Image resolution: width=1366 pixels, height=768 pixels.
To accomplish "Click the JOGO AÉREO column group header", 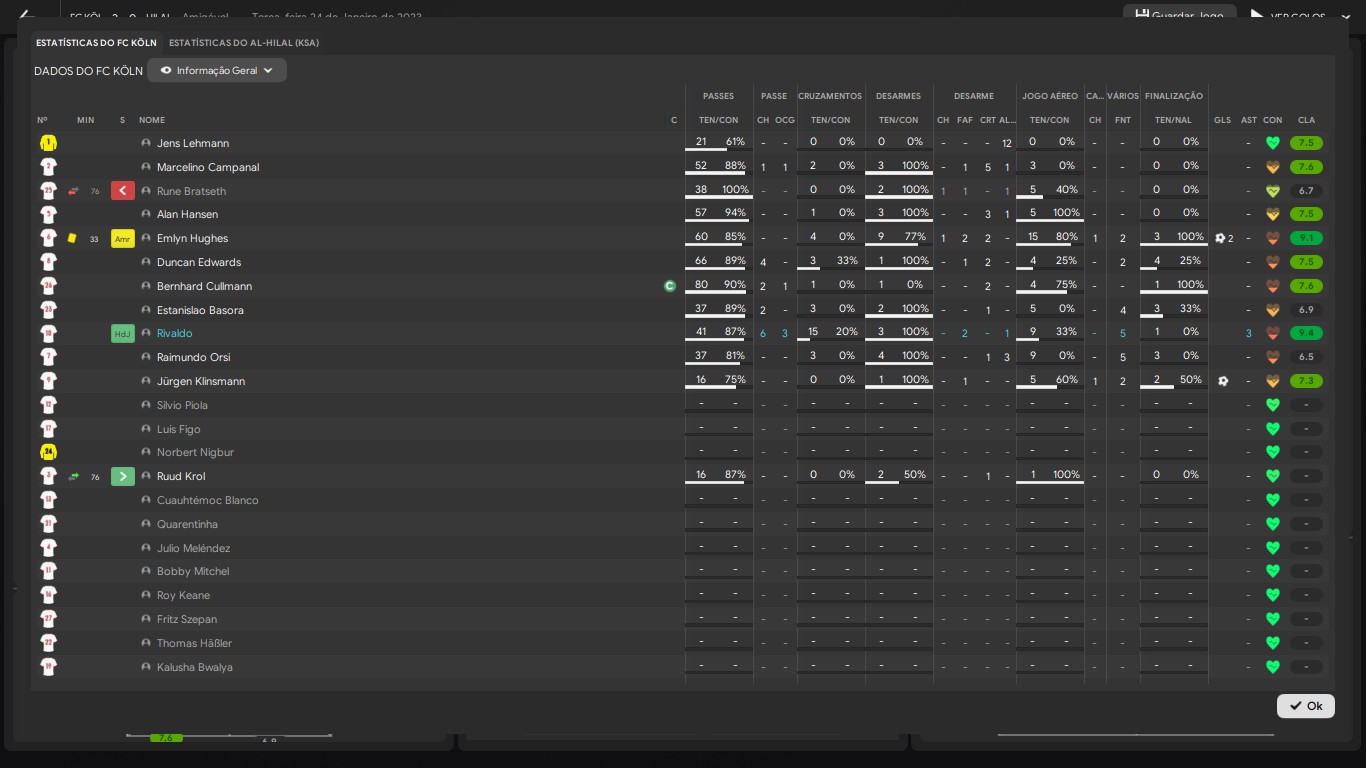I will [x=1050, y=96].
